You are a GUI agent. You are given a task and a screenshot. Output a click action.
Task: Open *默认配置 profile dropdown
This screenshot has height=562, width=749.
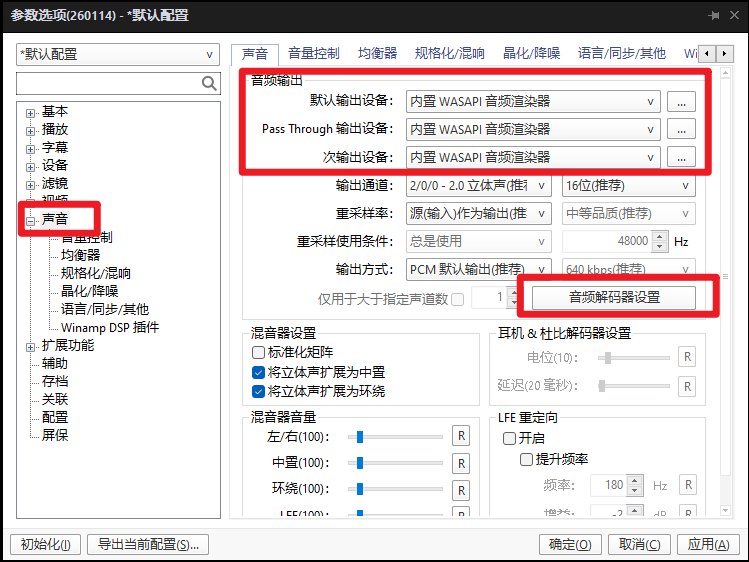pyautogui.click(x=118, y=54)
